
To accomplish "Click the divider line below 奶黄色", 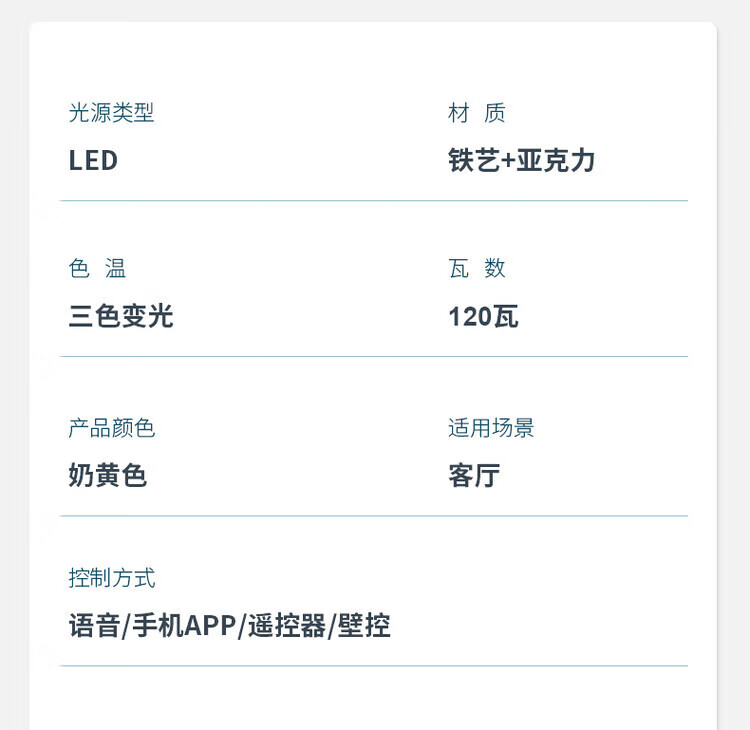I will [374, 516].
